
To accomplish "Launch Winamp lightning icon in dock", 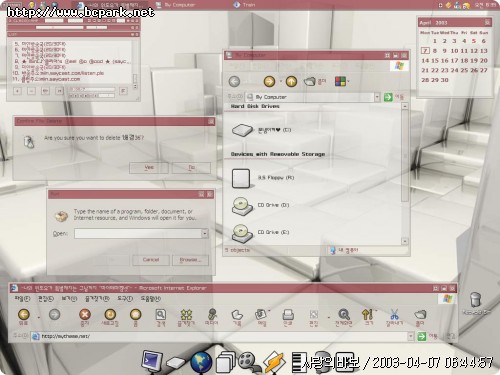I will pyautogui.click(x=274, y=362).
